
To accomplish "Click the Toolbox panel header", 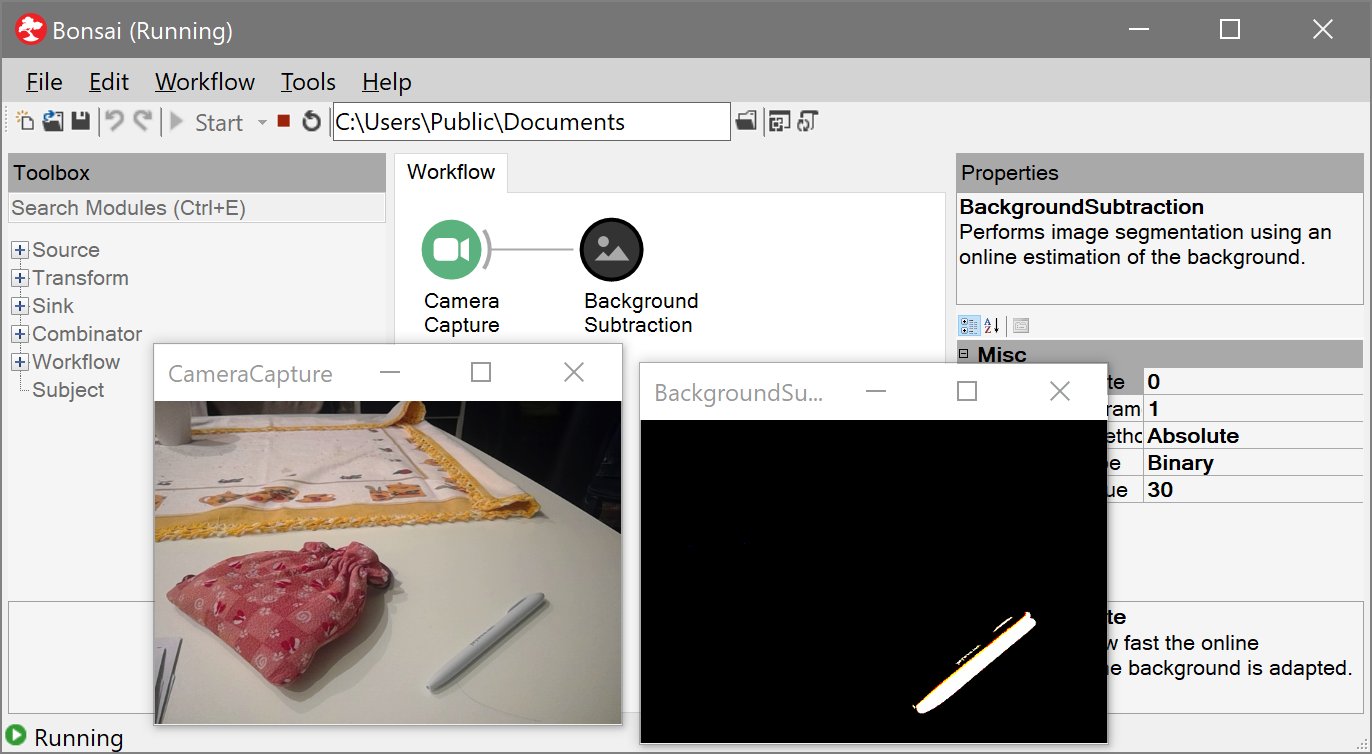I will 197,173.
